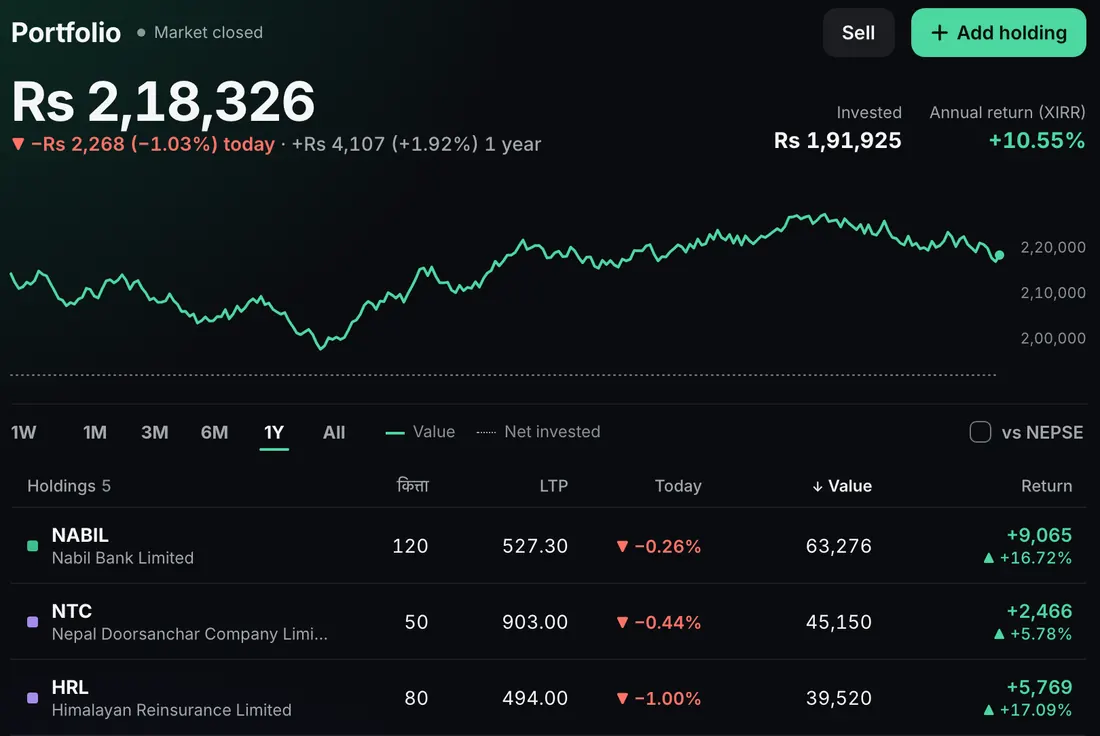Click NABIL's quantity 120
This screenshot has height=736, width=1100.
pyautogui.click(x=410, y=546)
